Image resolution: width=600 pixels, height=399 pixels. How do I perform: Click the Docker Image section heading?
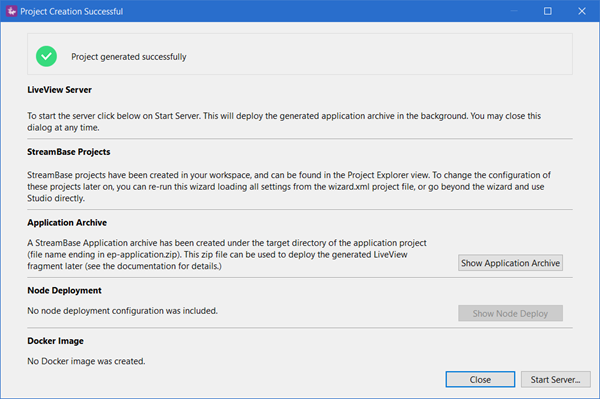(55, 341)
